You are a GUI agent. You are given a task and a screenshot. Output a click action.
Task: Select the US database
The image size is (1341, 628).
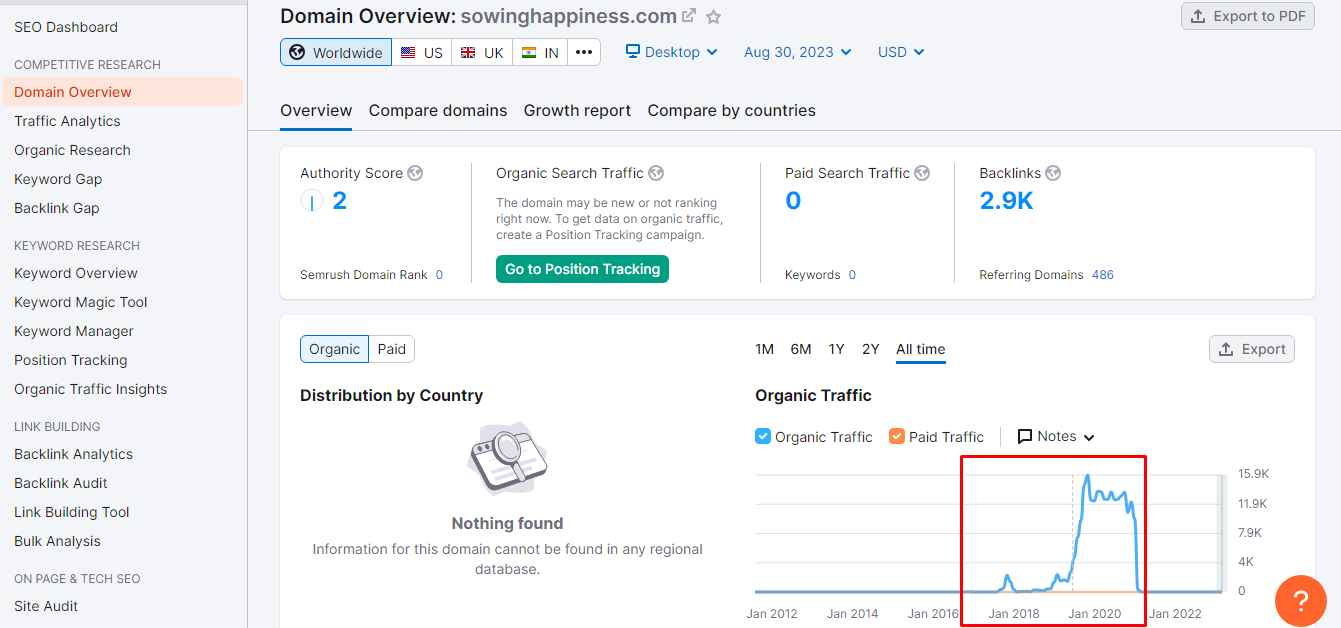422,52
